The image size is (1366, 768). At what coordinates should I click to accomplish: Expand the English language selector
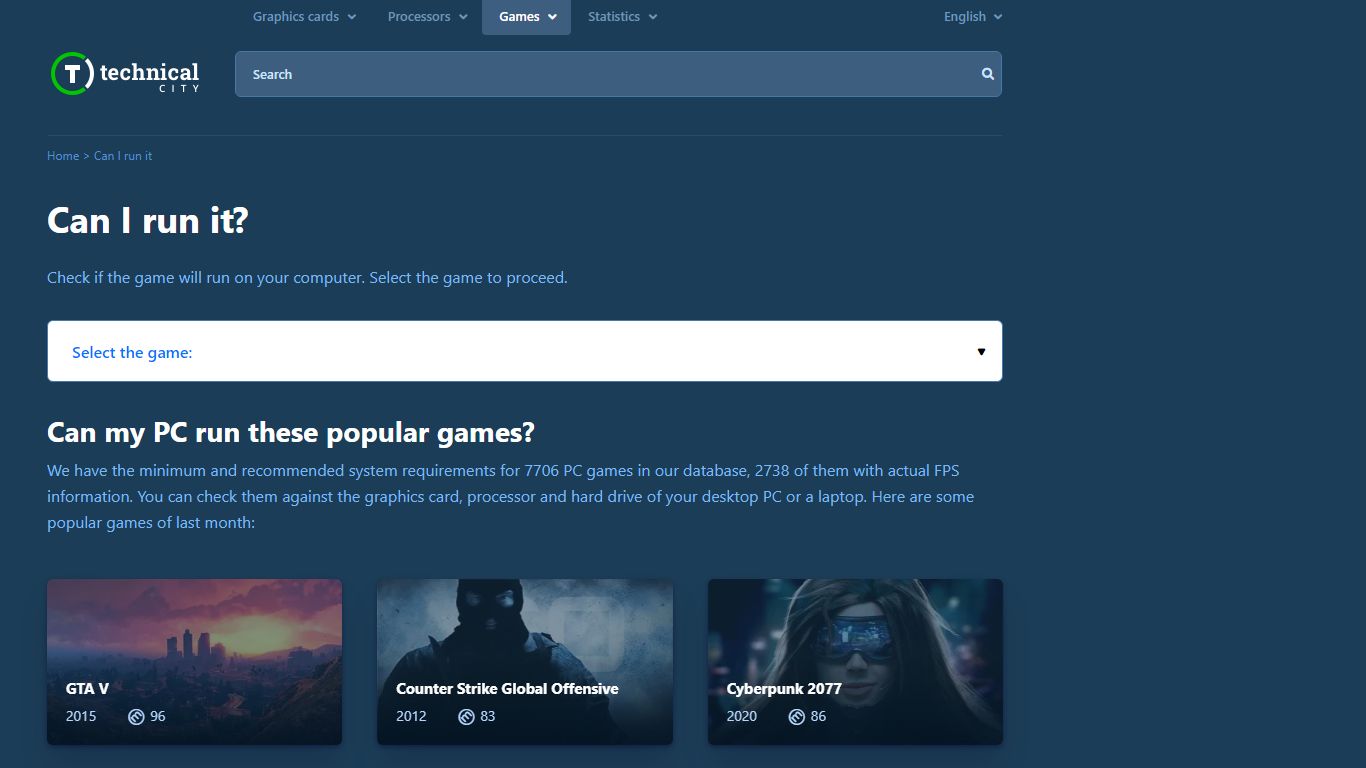(x=973, y=17)
